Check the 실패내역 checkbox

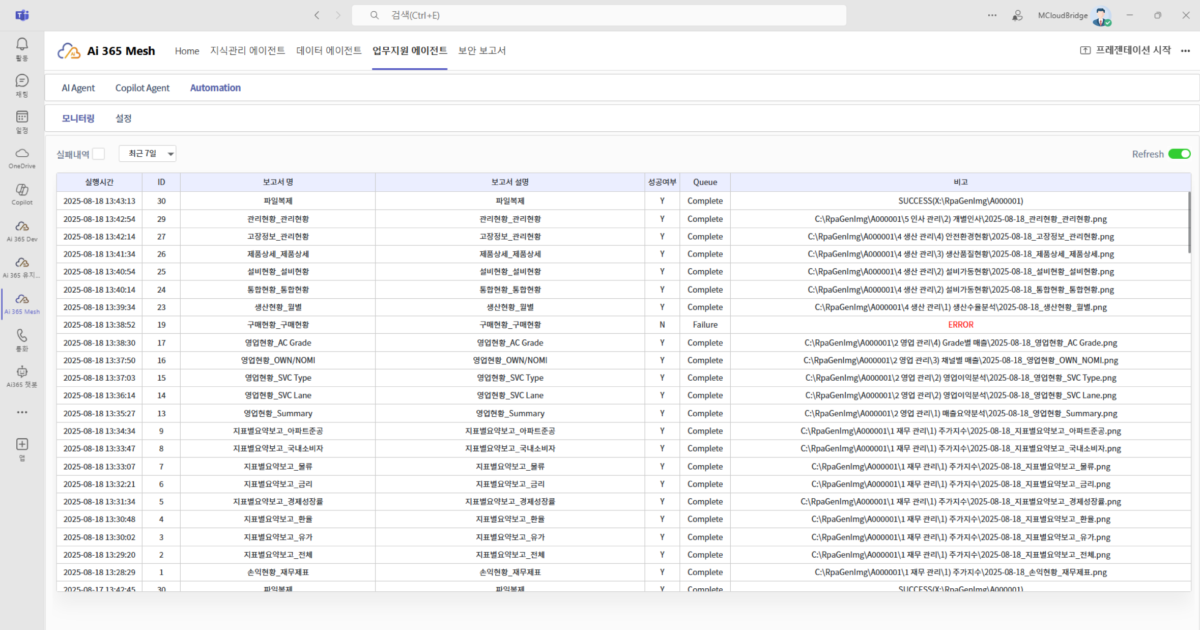pyautogui.click(x=98, y=154)
